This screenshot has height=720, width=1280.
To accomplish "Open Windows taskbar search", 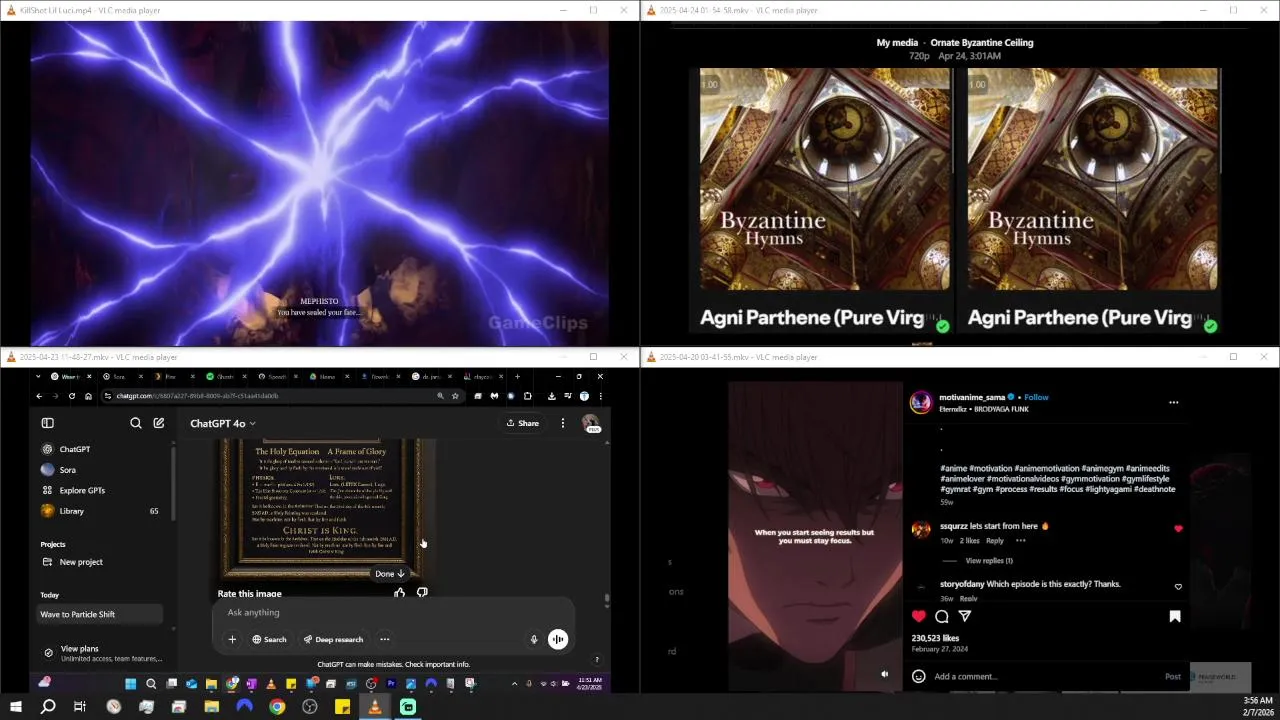I will click(48, 707).
